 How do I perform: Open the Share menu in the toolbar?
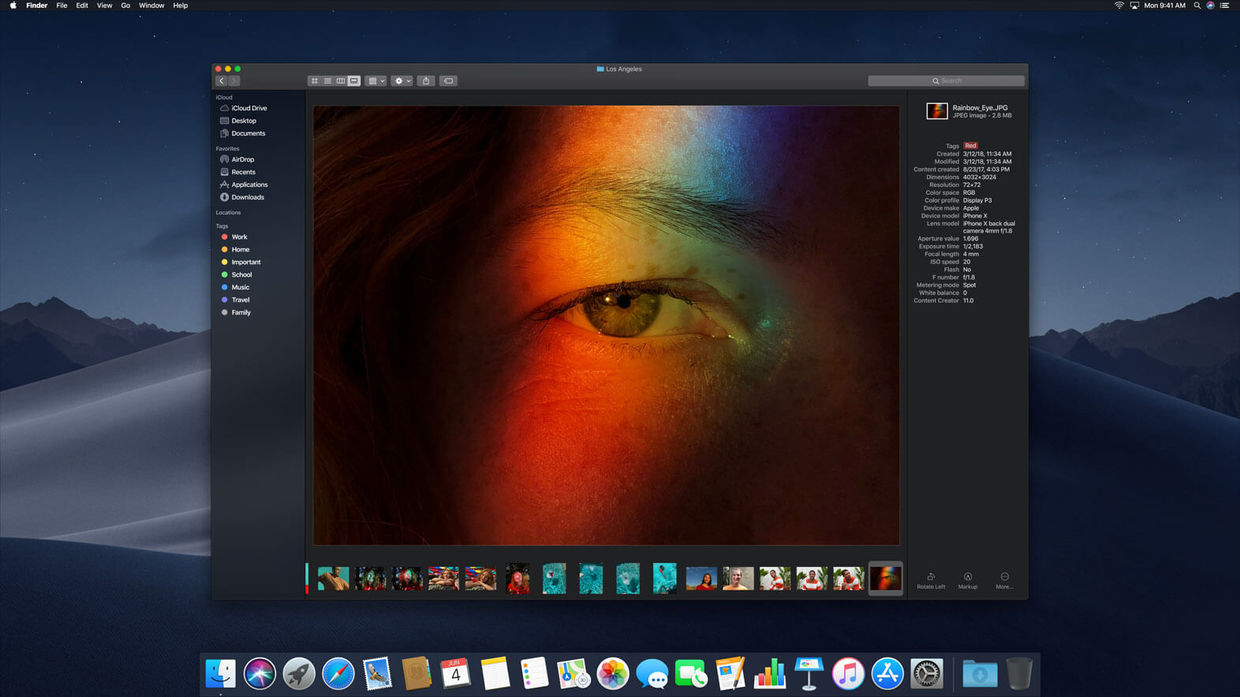pos(425,81)
